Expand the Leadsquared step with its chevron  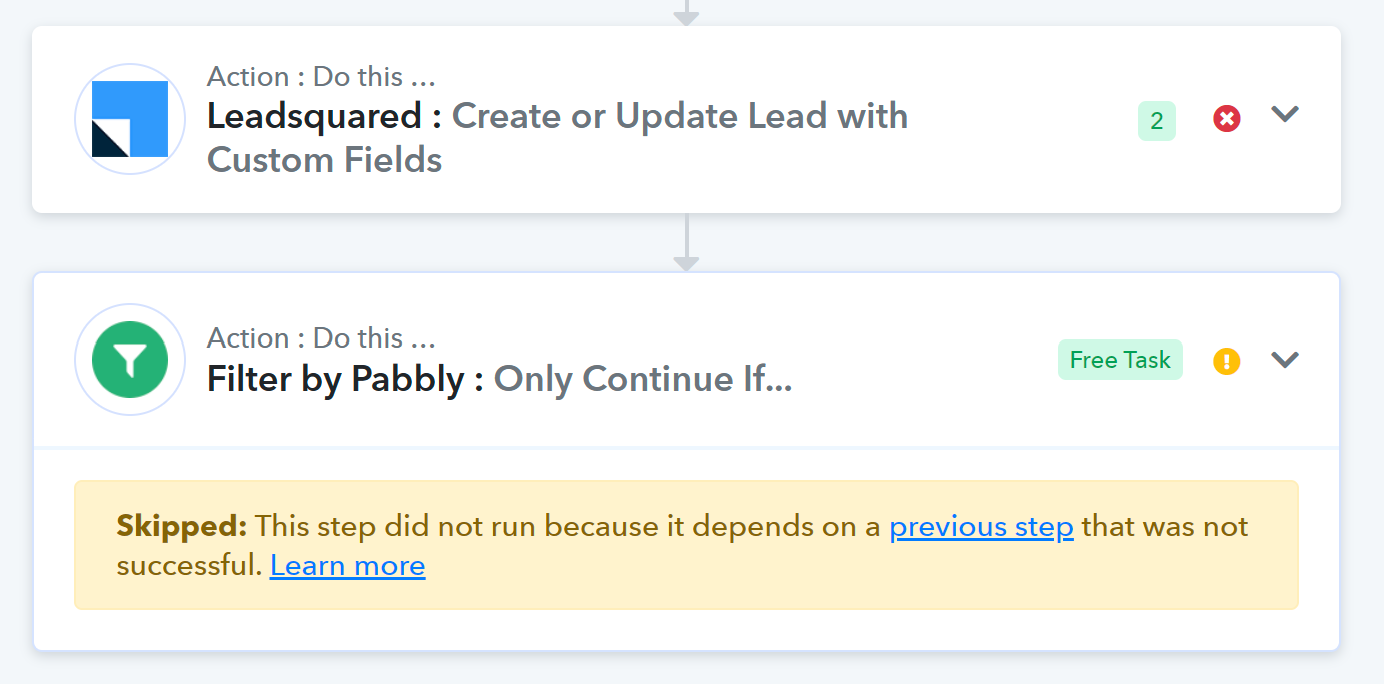(x=1285, y=114)
